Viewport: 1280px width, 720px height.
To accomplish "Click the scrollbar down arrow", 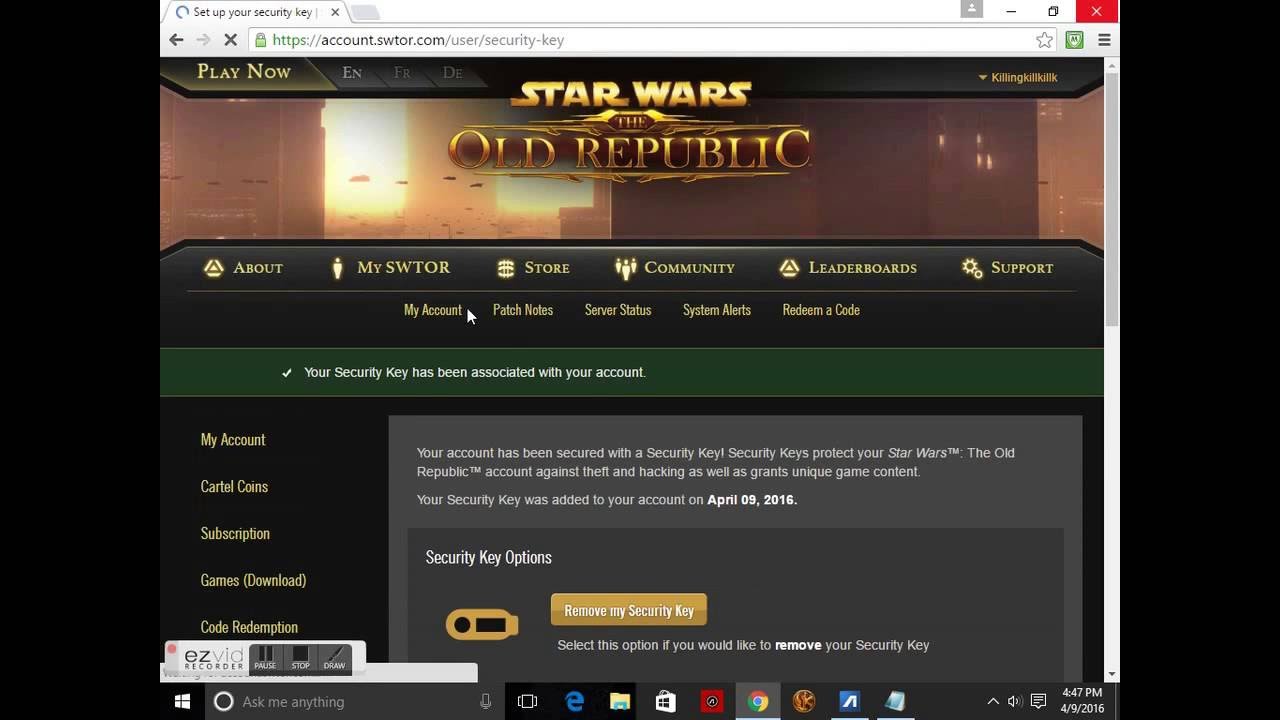I will 1112,675.
